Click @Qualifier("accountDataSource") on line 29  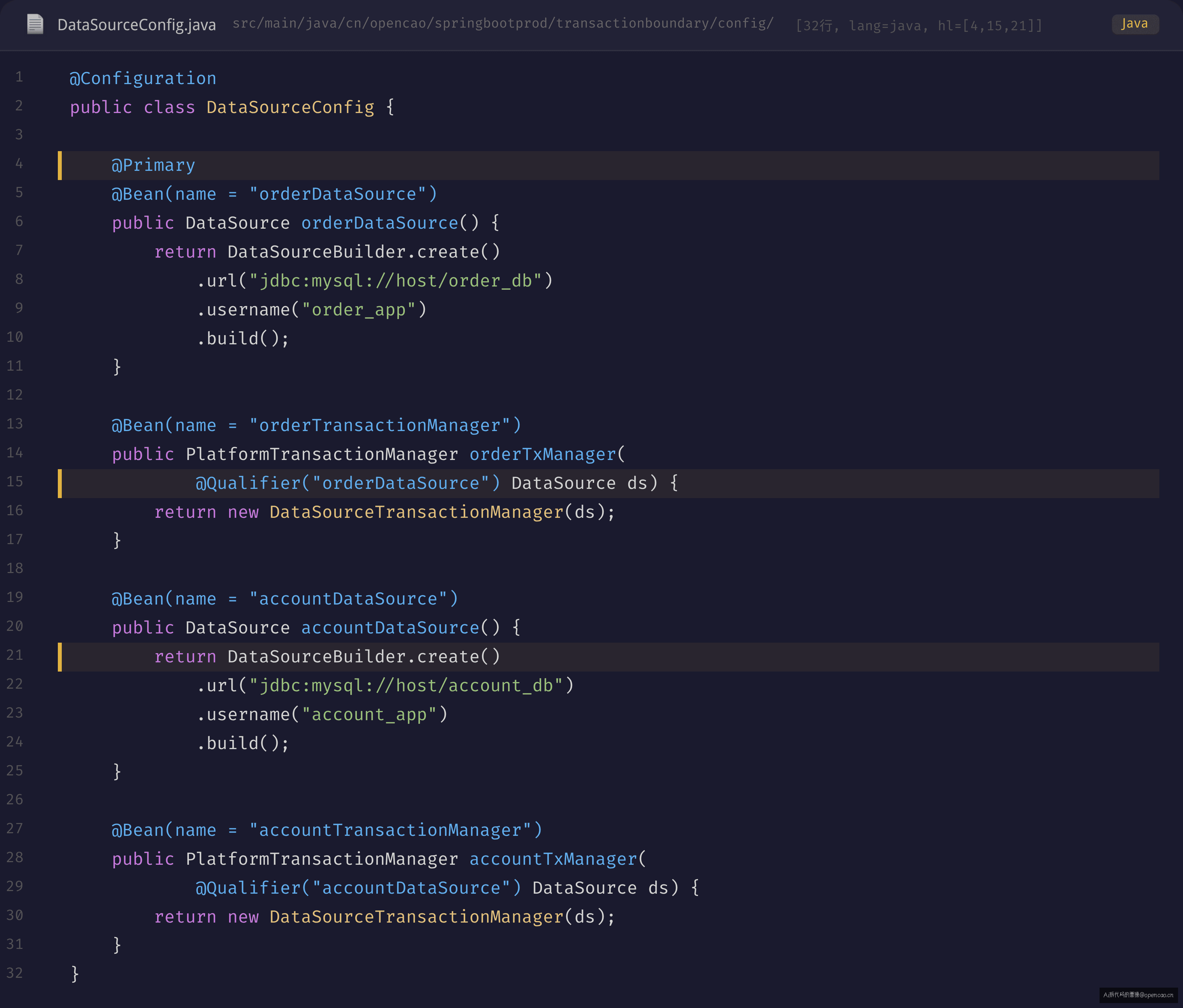359,888
